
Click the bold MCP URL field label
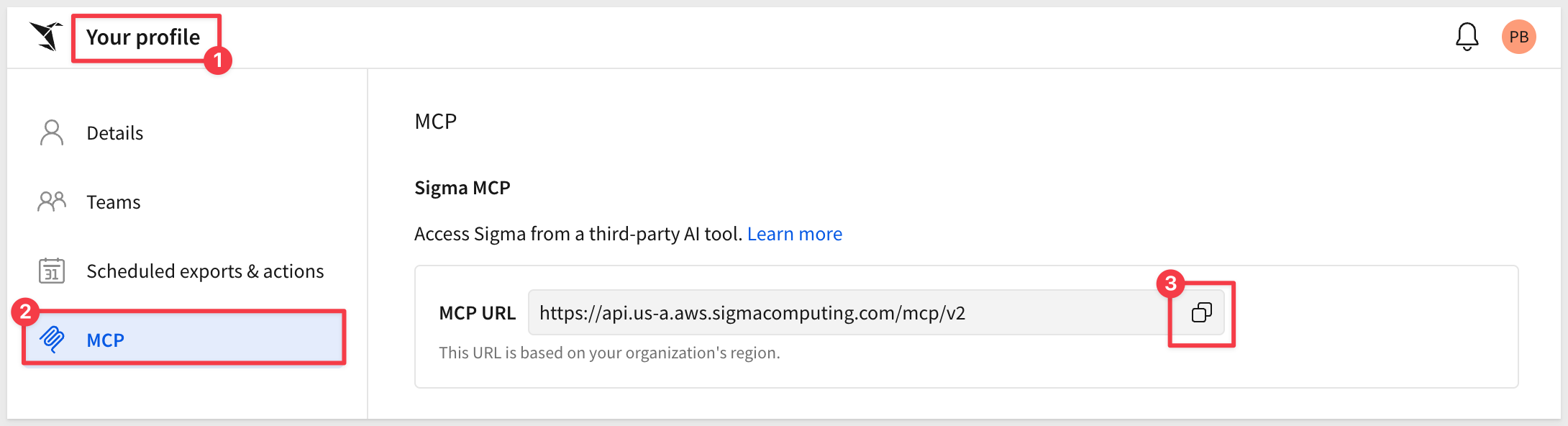(478, 313)
